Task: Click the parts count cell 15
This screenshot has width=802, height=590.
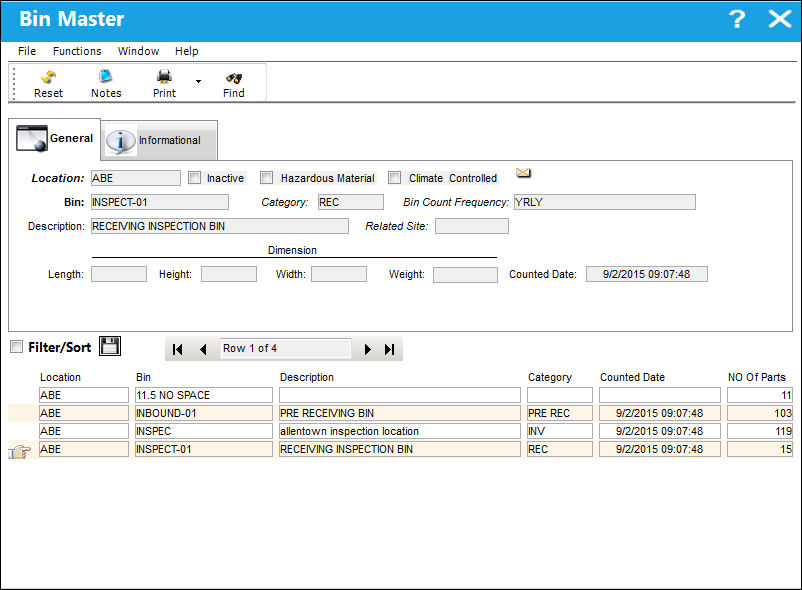Action: click(760, 449)
